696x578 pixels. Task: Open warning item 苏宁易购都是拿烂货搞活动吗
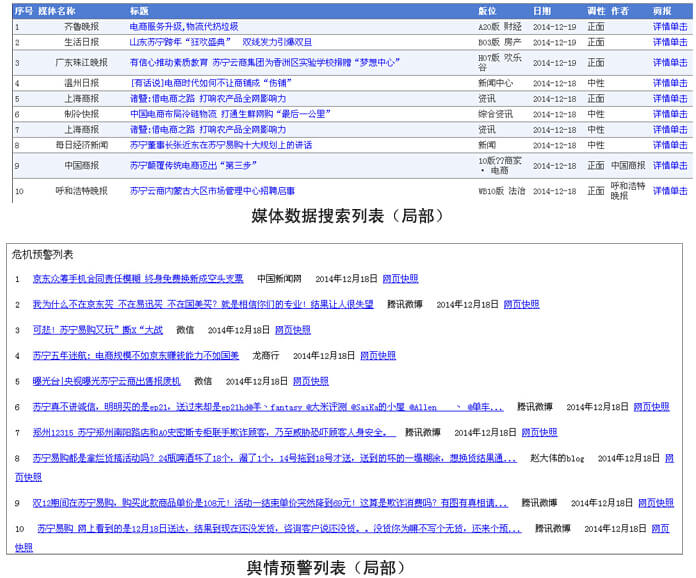point(274,458)
